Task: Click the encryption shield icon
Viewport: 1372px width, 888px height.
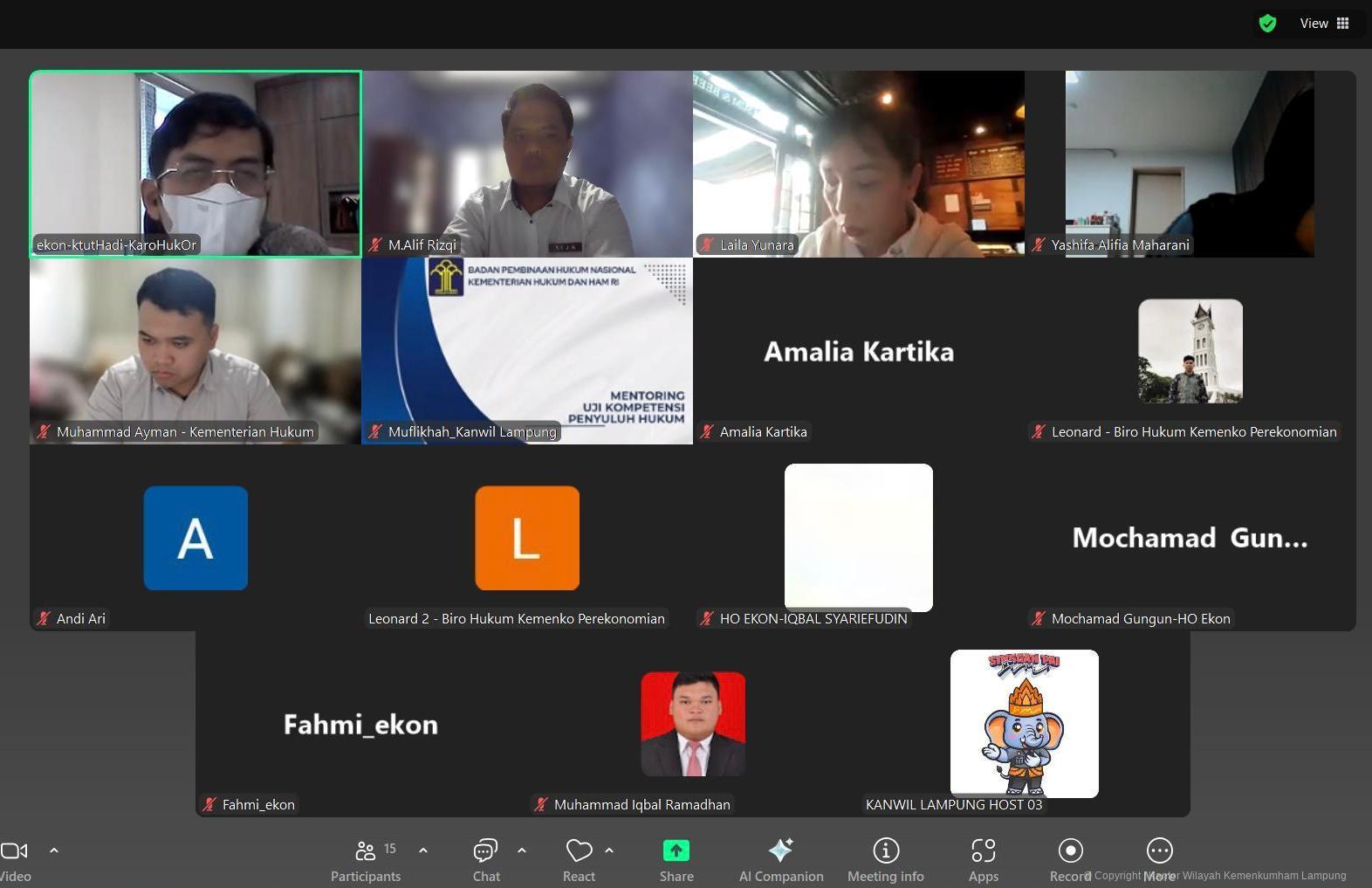Action: point(1267,24)
